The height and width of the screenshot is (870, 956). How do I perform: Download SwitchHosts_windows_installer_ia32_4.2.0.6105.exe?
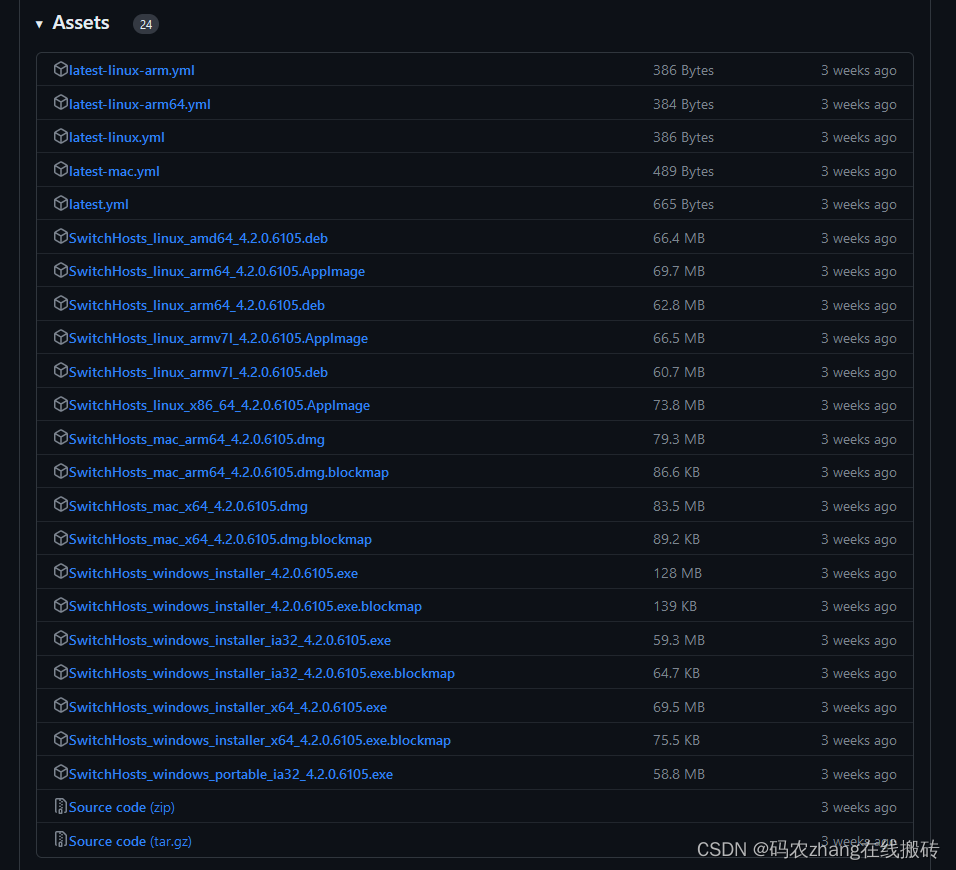click(x=230, y=641)
